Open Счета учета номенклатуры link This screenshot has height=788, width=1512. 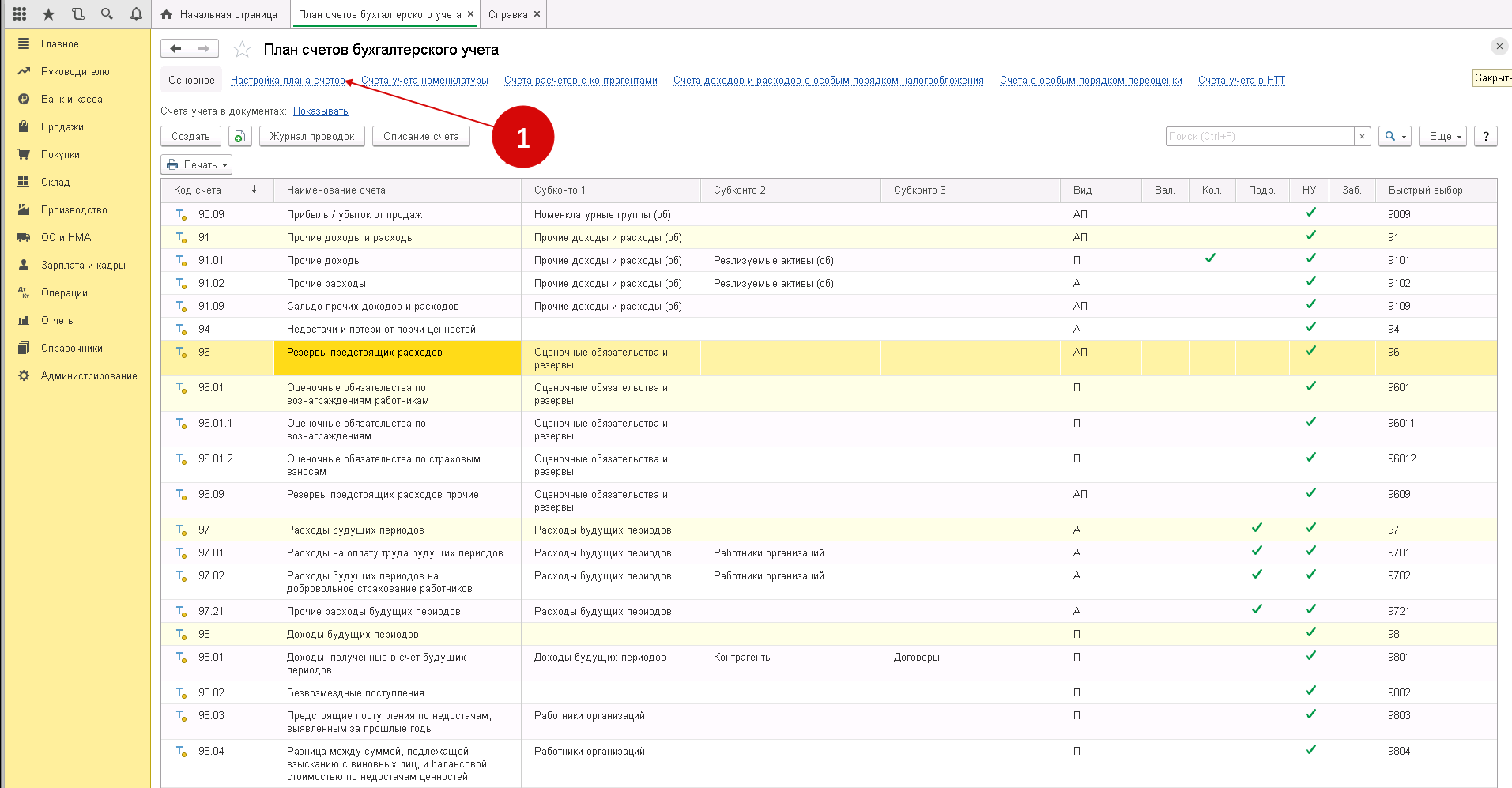point(424,80)
